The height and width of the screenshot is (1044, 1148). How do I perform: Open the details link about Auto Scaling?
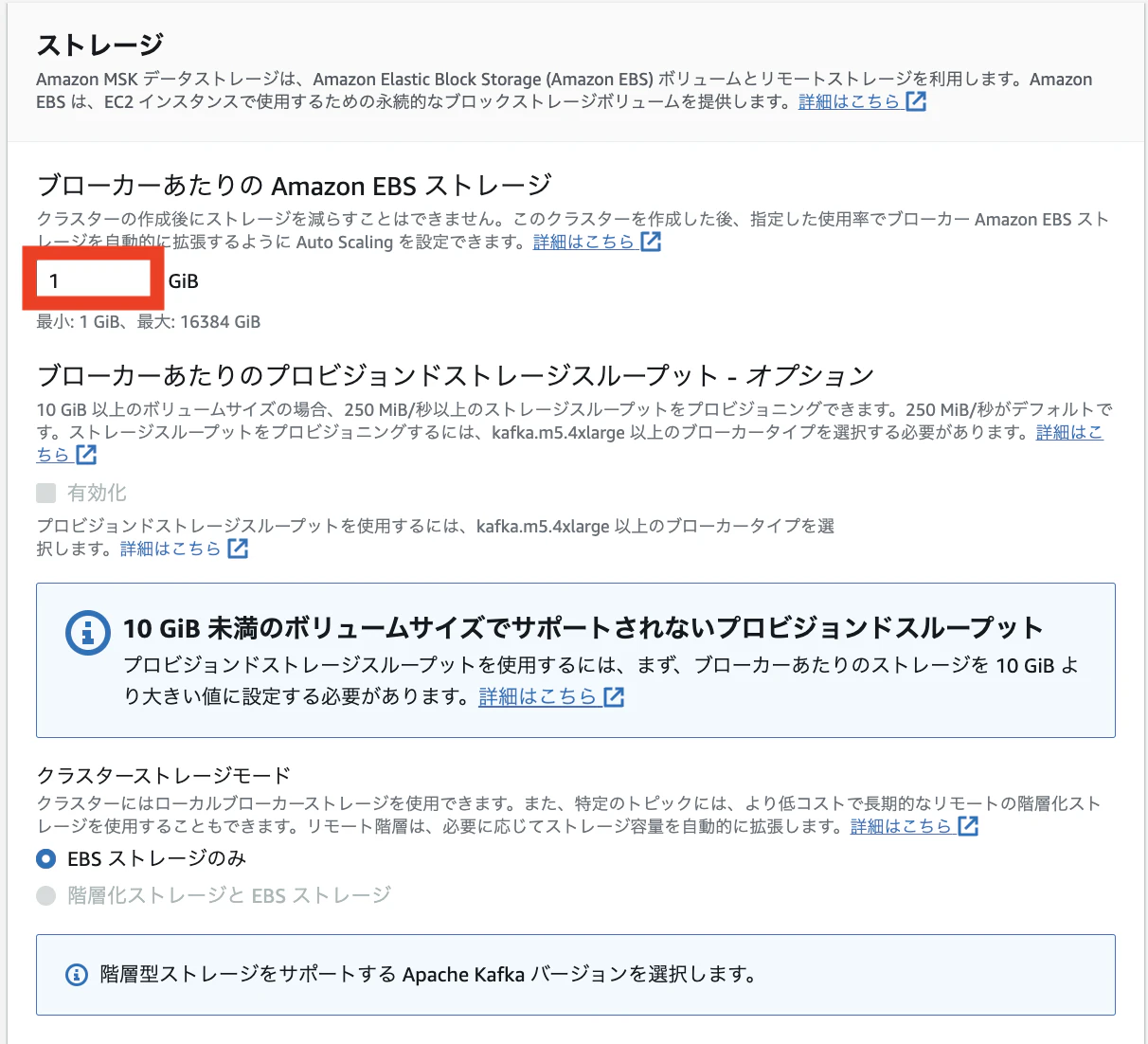pos(583,242)
